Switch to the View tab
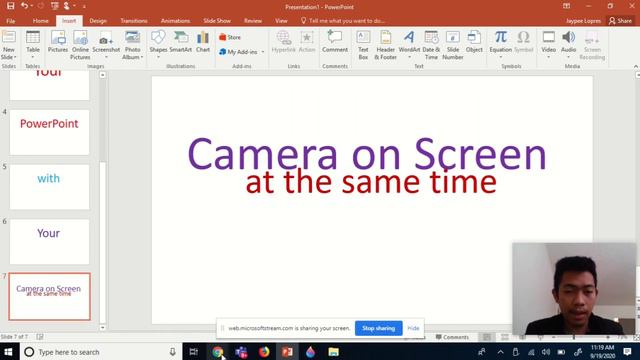The image size is (640, 360). coord(281,21)
